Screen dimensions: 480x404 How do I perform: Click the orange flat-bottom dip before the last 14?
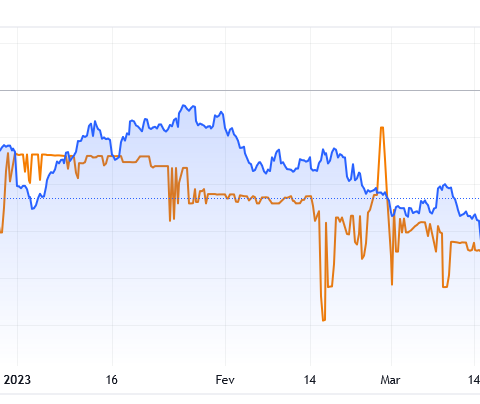(445, 287)
